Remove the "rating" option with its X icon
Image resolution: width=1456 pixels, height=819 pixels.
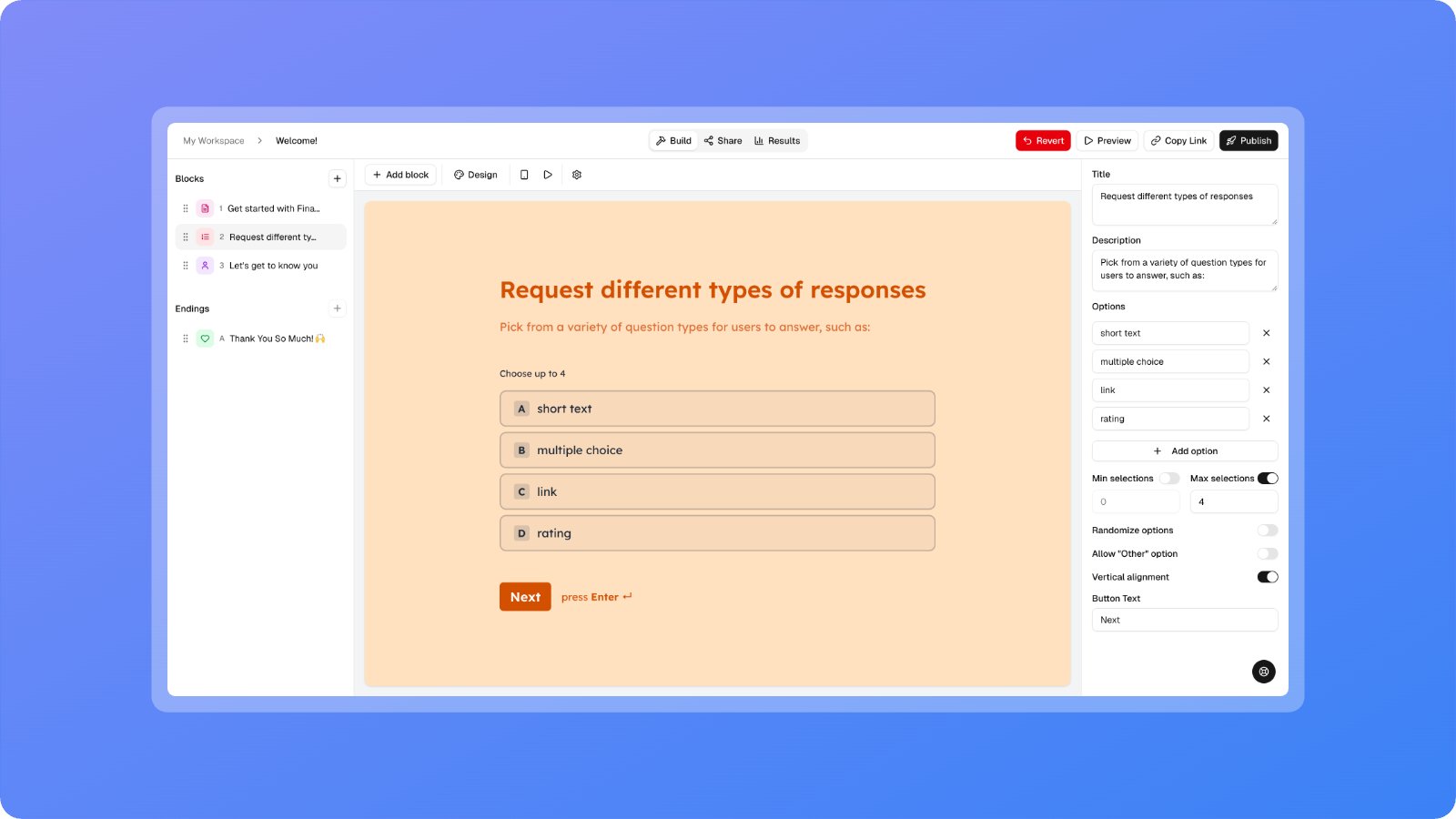(x=1266, y=419)
